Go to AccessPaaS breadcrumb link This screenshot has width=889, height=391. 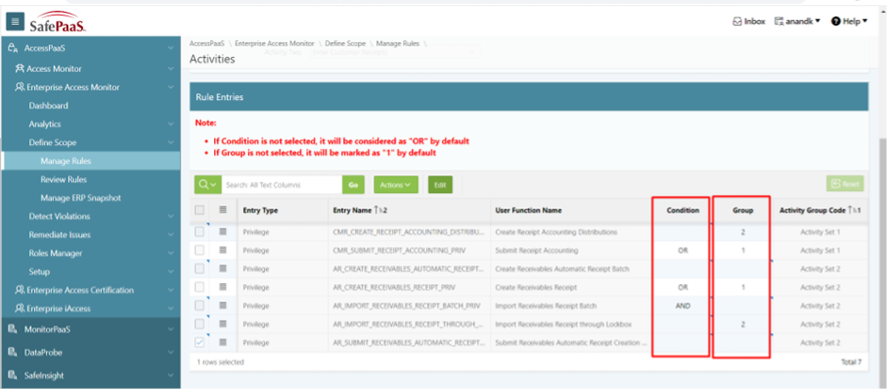point(207,44)
